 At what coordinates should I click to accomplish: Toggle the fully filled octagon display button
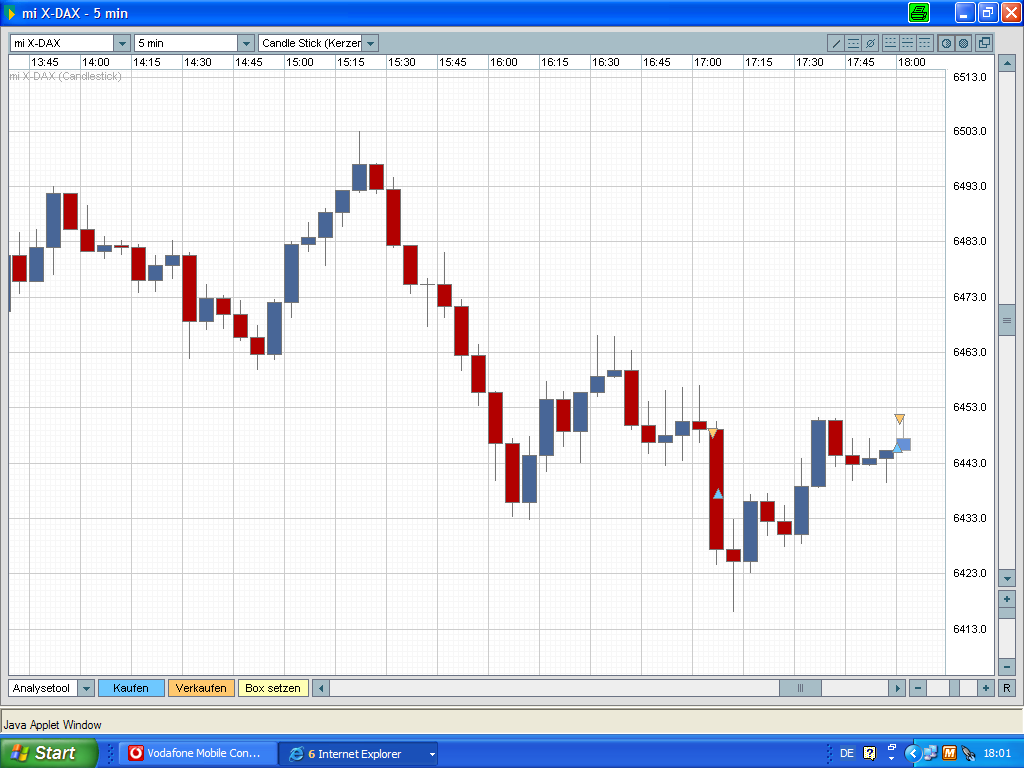[963, 44]
